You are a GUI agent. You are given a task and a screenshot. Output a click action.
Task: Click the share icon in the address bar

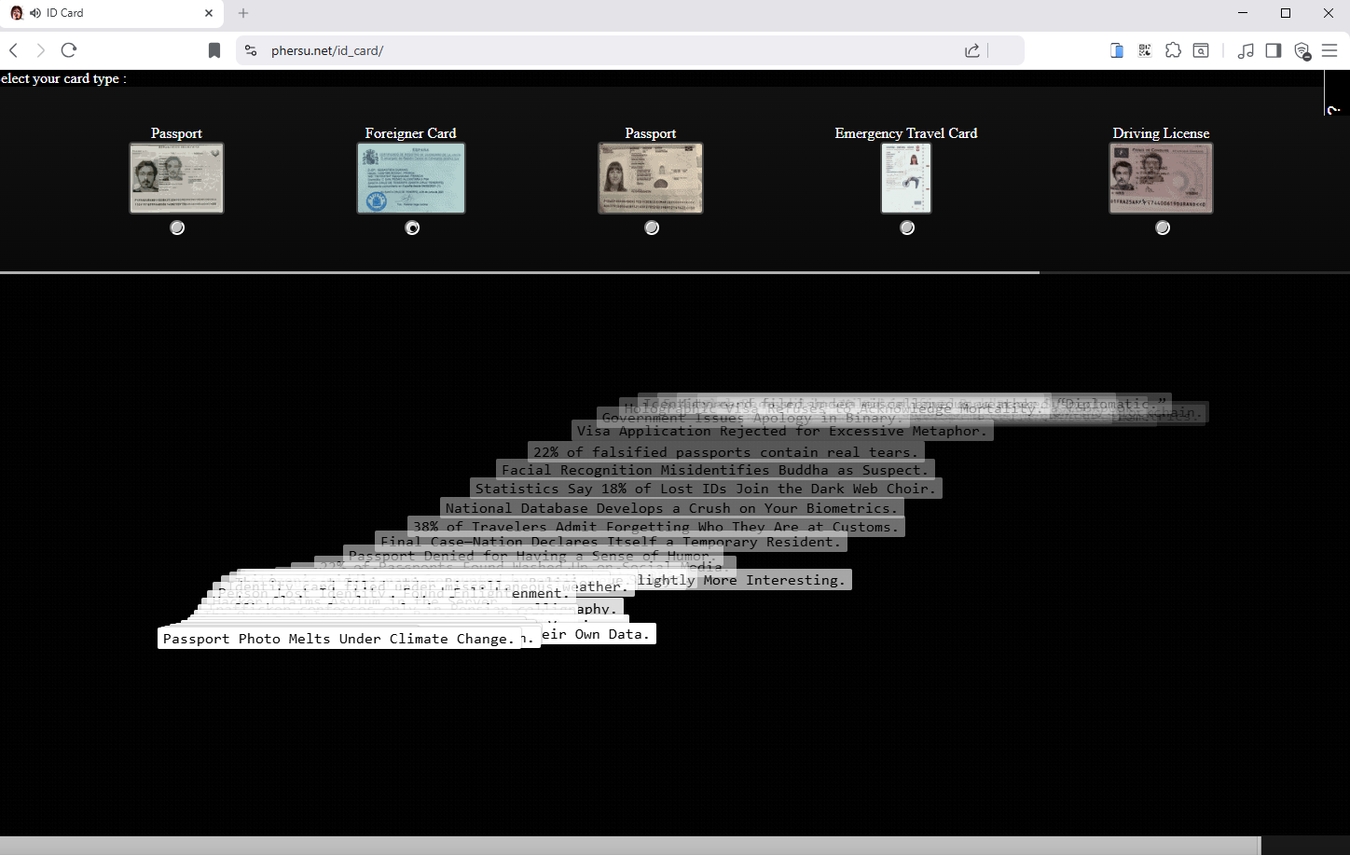pos(971,50)
